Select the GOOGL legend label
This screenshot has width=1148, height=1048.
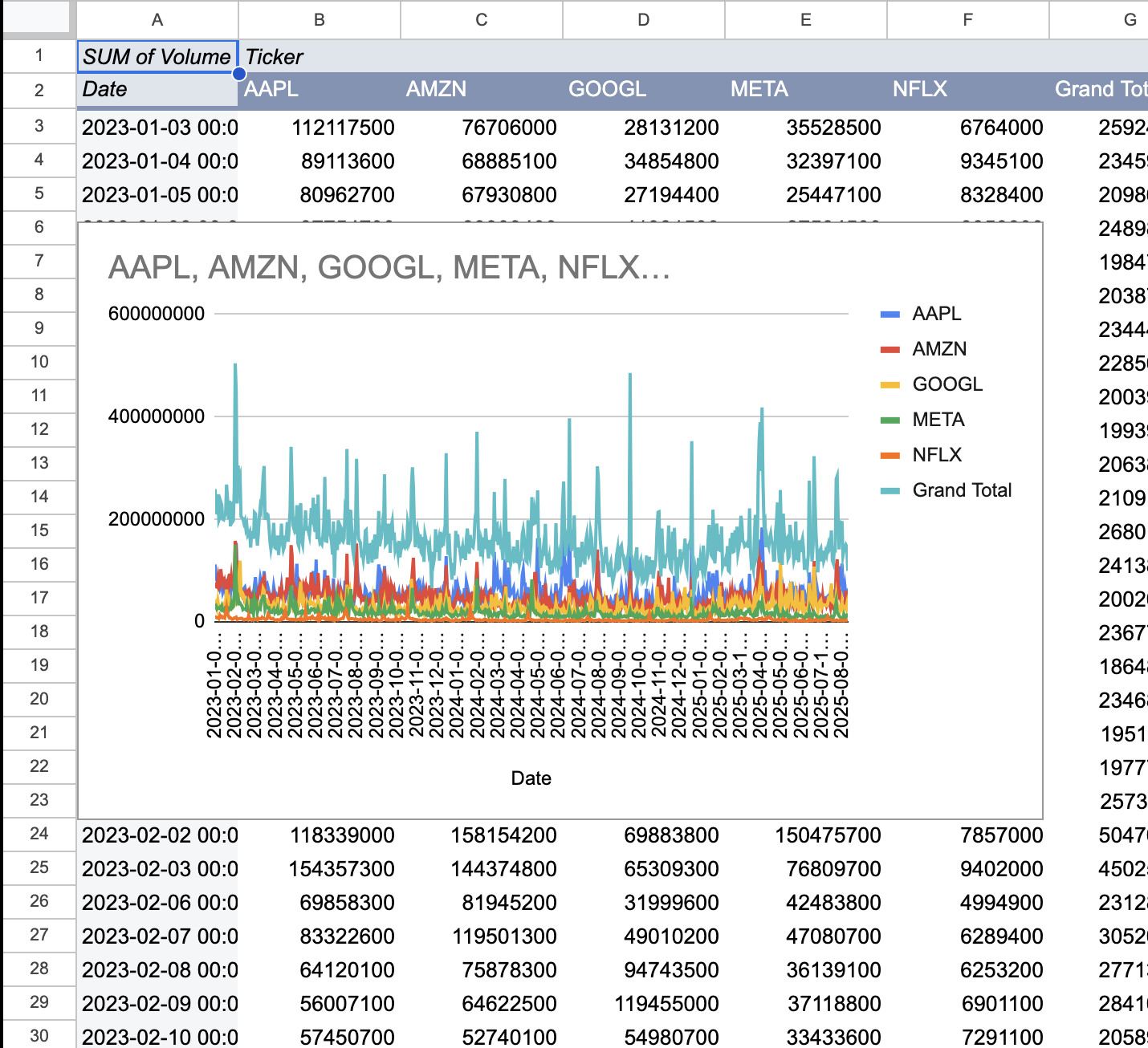[947, 384]
